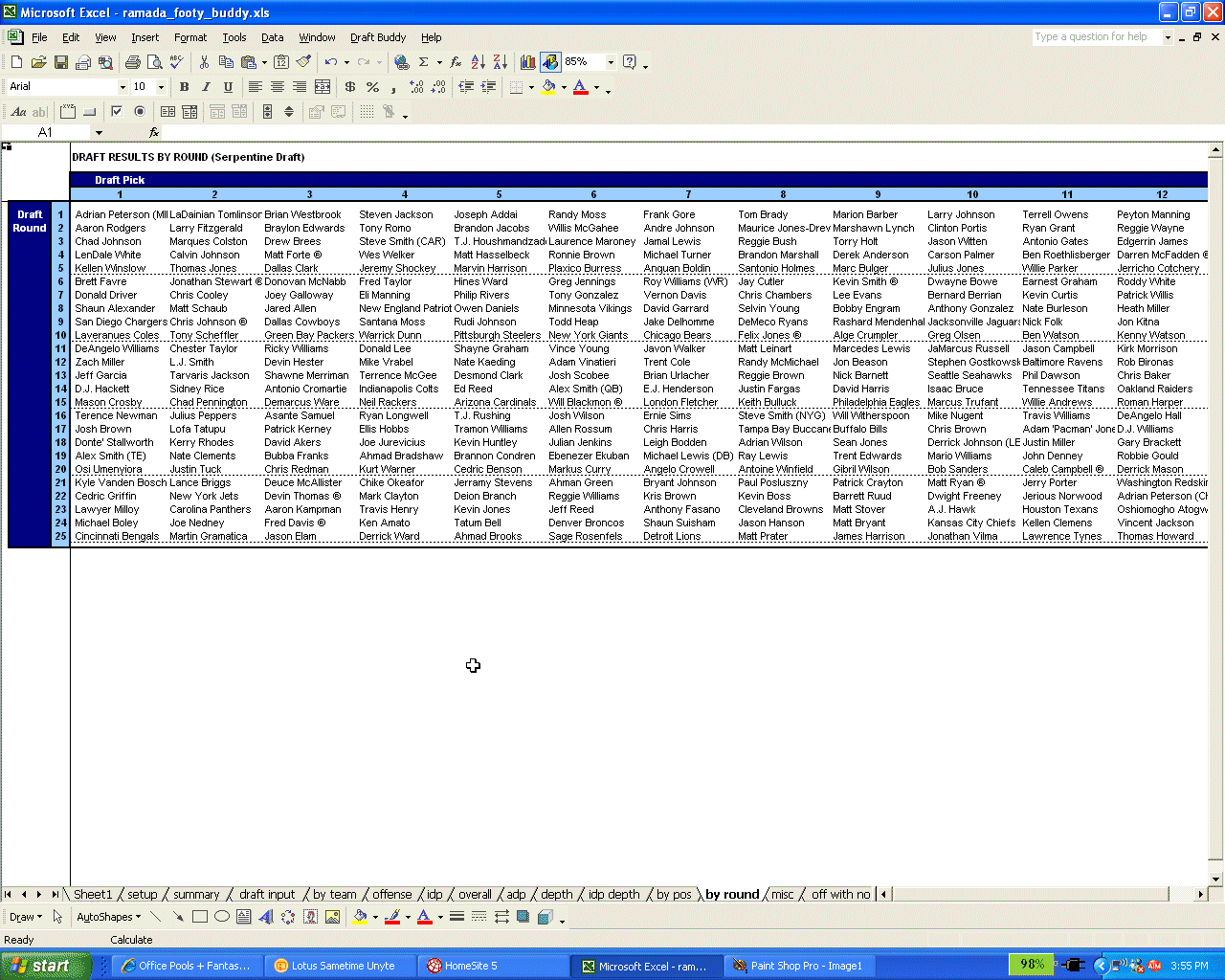Use the Format Painter brush icon
Screen dimensions: 1225x980
coord(303,62)
